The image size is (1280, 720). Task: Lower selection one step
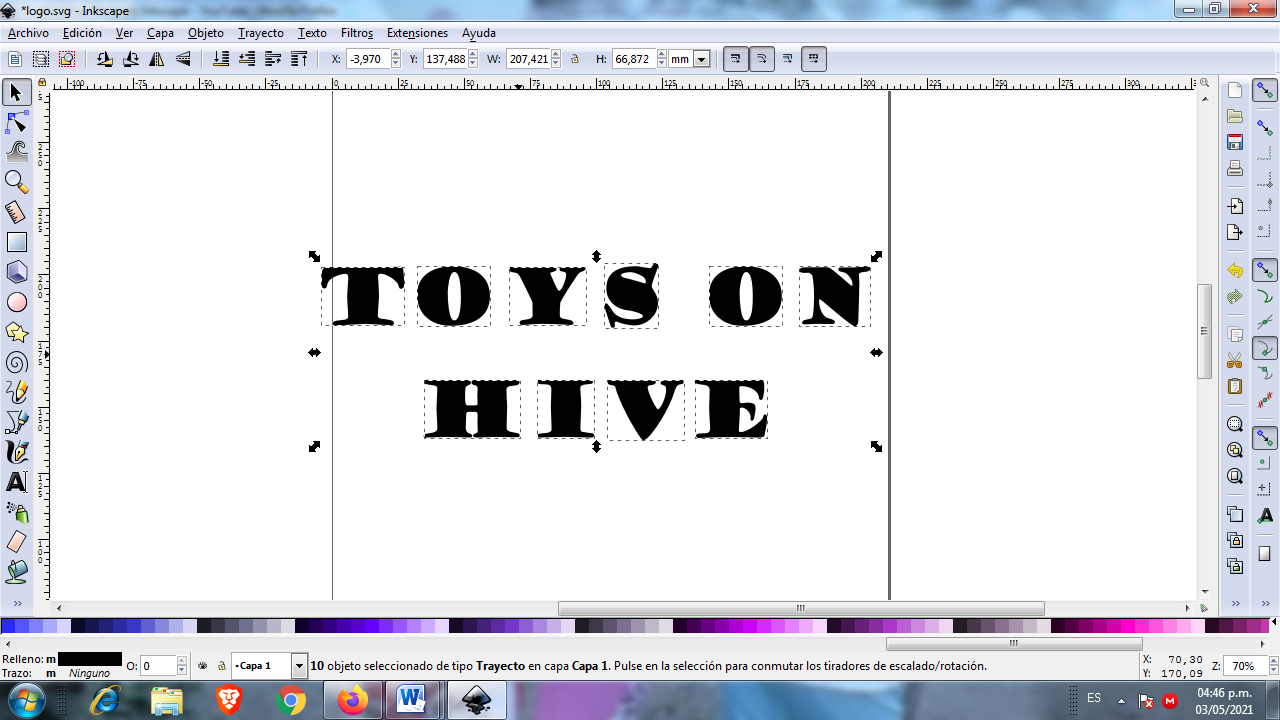tap(247, 60)
